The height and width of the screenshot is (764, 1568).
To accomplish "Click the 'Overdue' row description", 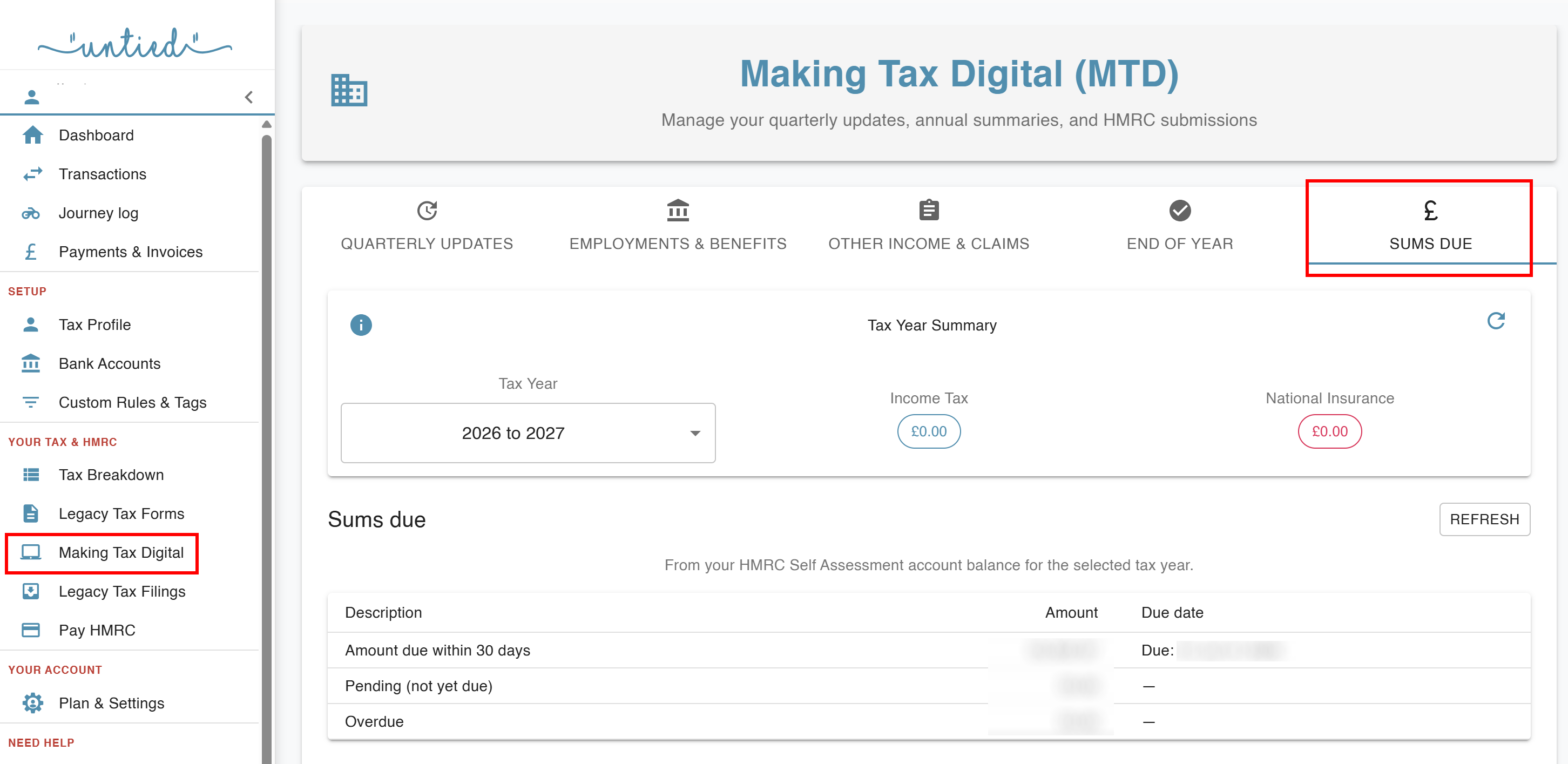I will click(374, 721).
